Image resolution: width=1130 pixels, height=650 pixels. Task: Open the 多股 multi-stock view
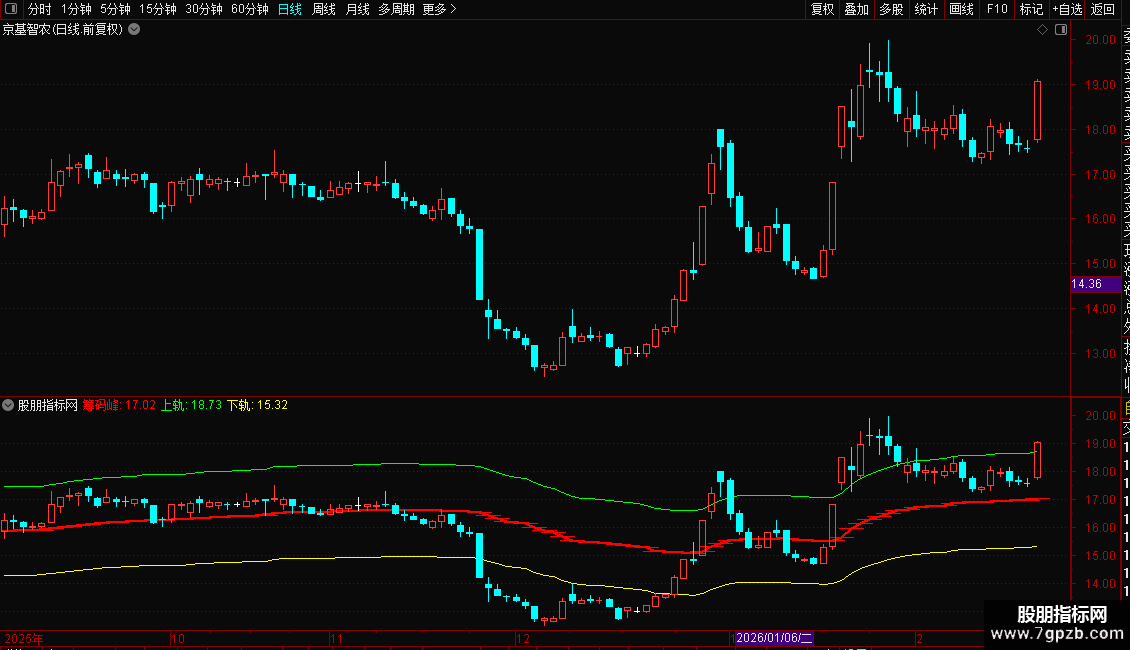coord(891,9)
